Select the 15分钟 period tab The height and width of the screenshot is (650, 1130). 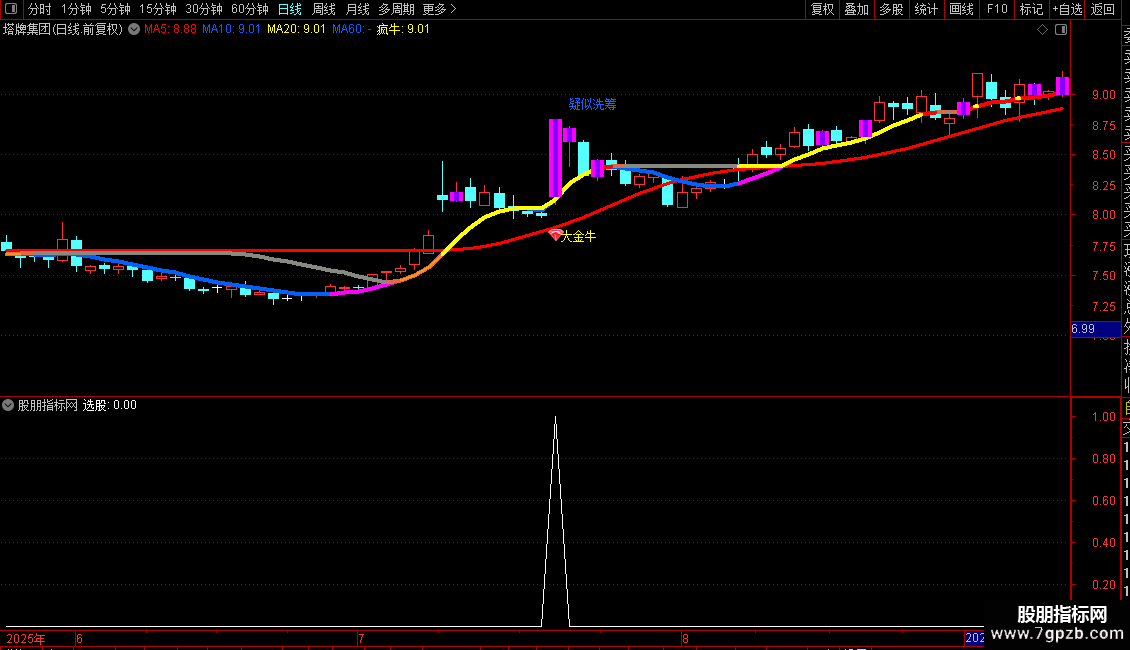[x=158, y=9]
